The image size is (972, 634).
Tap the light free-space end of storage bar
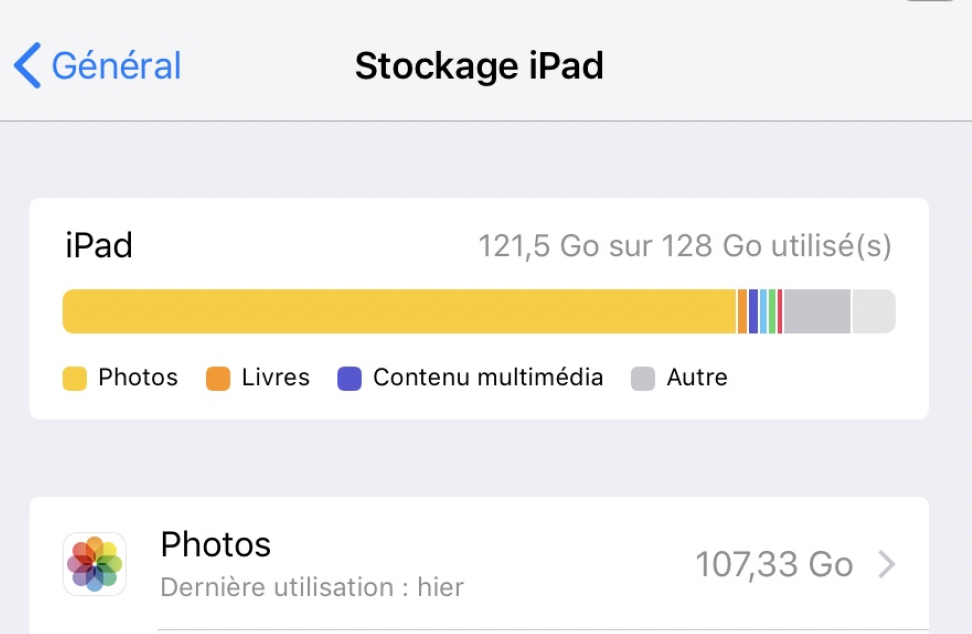(873, 311)
